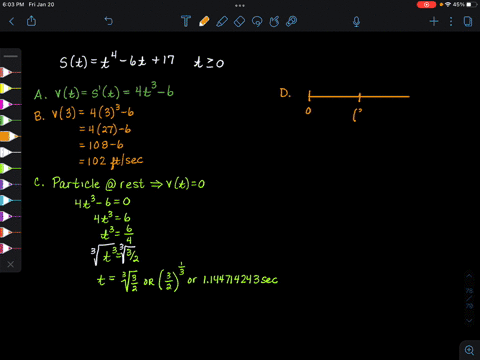Select the rightmost tape/laser tool in the toolbar
The width and height of the screenshot is (480, 360).
291,22
